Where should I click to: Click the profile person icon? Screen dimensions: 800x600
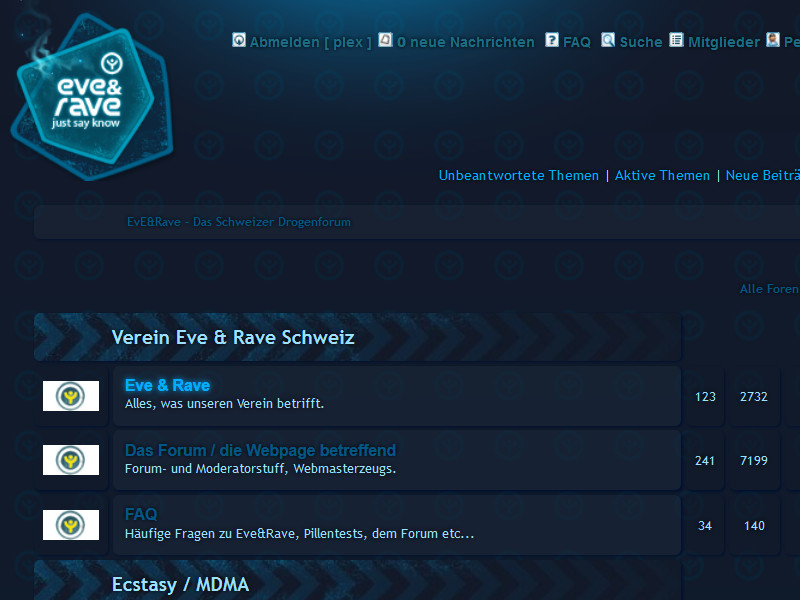click(772, 40)
